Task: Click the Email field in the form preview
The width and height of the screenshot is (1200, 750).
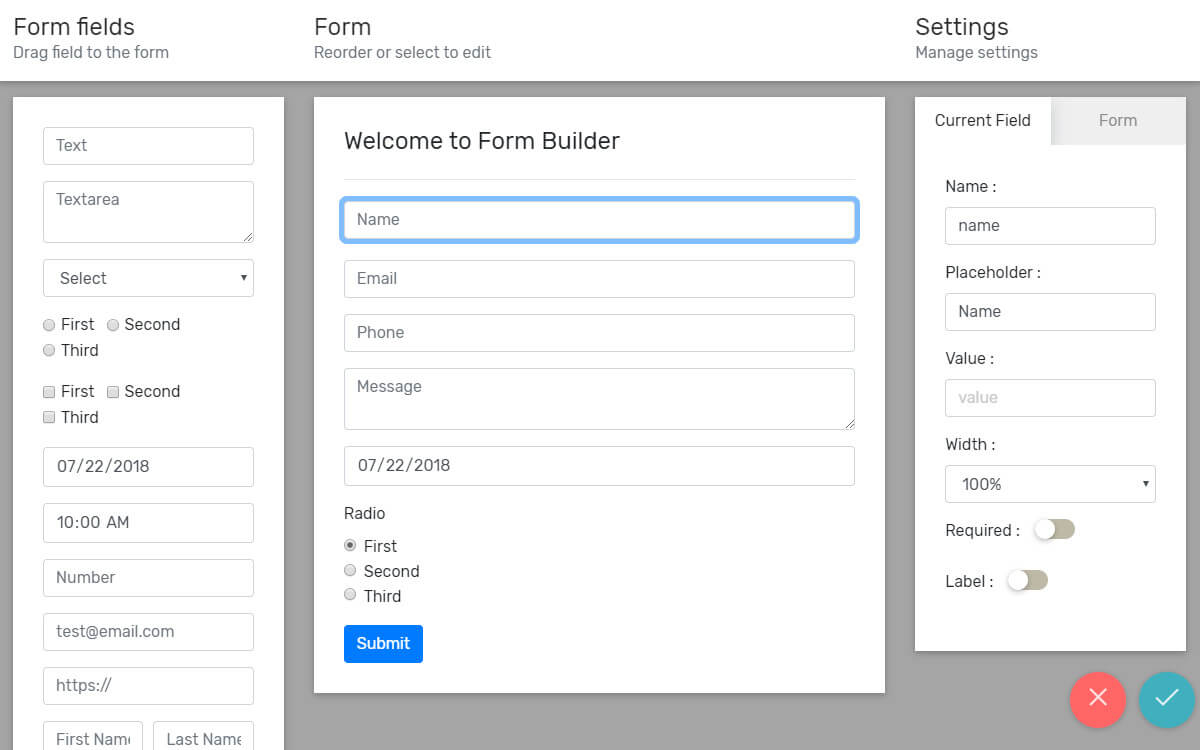Action: (599, 278)
